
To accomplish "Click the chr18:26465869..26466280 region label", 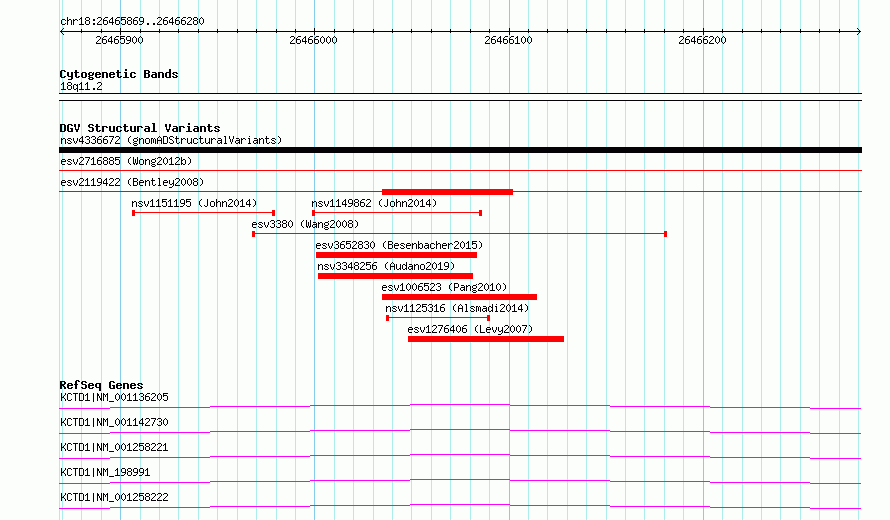I will pyautogui.click(x=132, y=21).
